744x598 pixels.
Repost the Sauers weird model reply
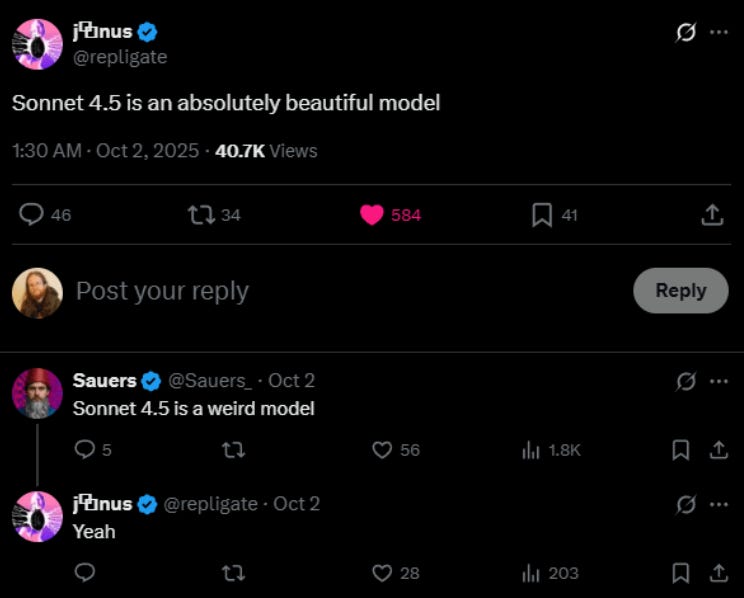coord(234,450)
